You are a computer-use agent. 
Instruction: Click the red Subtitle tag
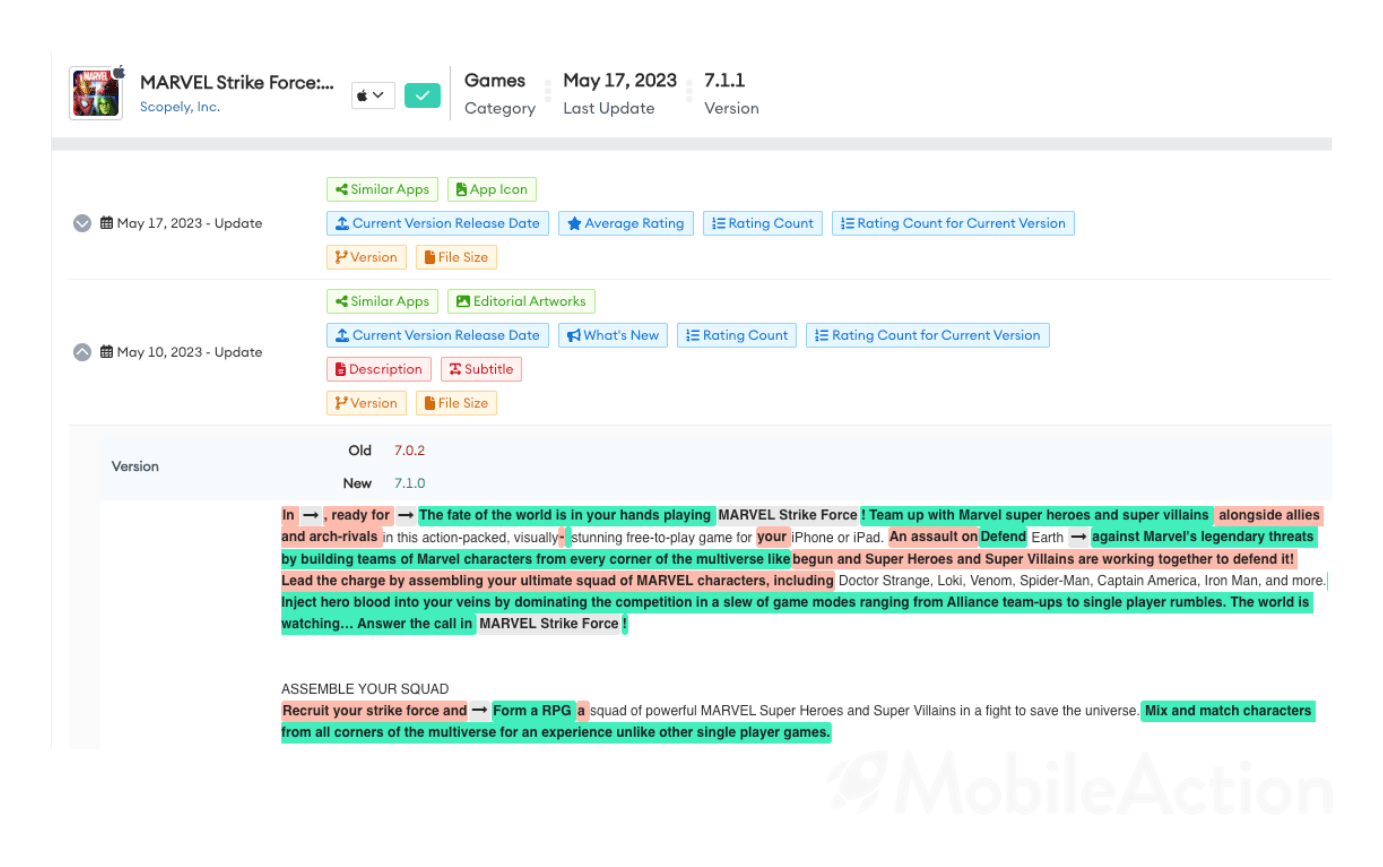tap(481, 369)
